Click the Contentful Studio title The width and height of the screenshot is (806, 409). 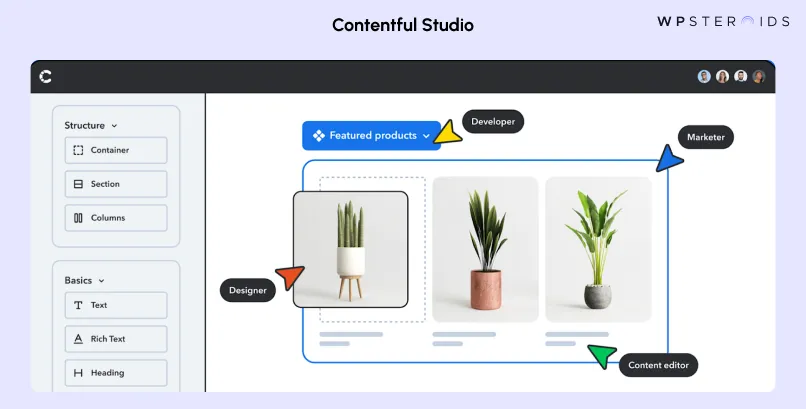(403, 25)
